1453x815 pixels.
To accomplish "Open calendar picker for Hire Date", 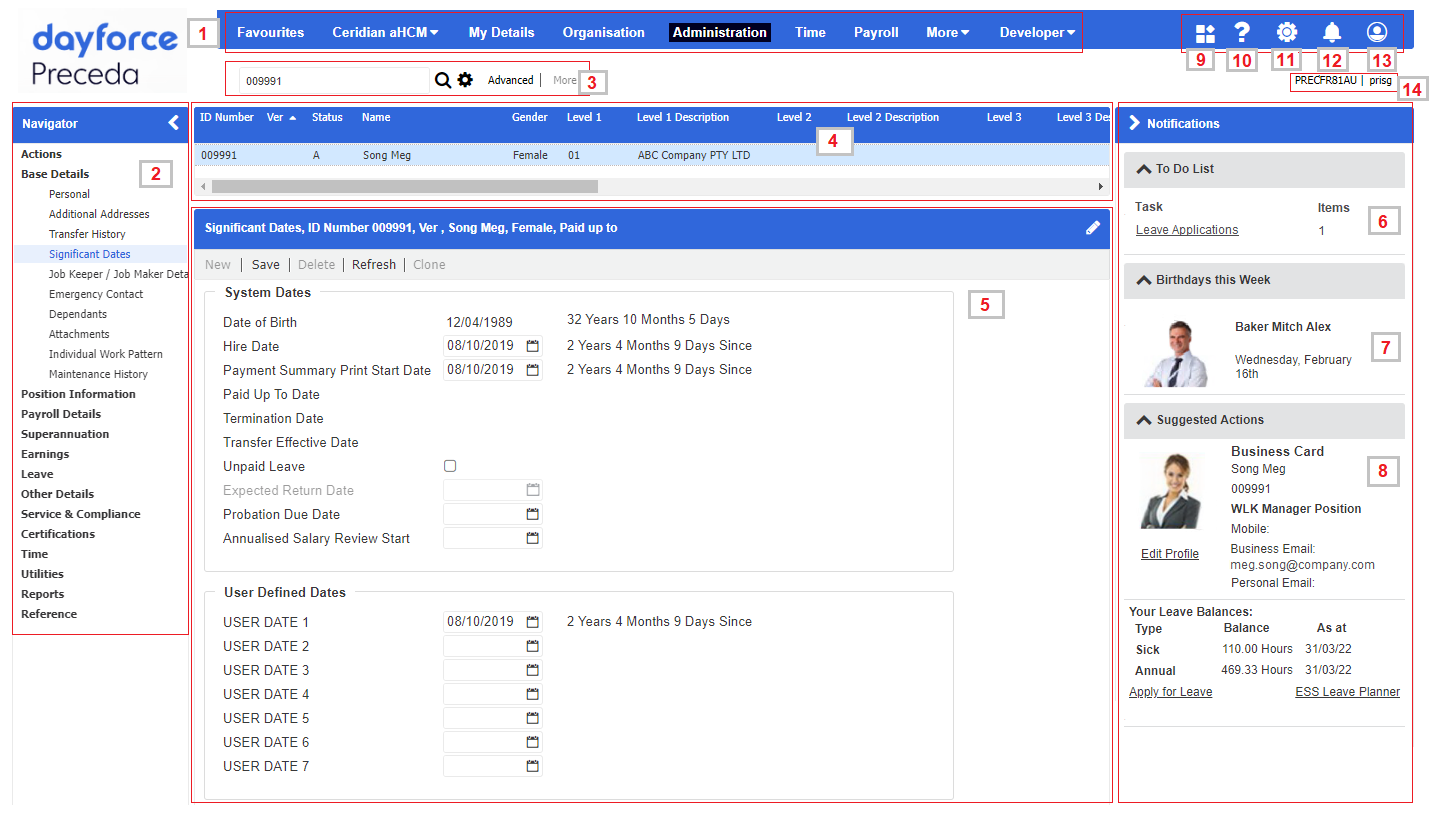I will (x=533, y=346).
